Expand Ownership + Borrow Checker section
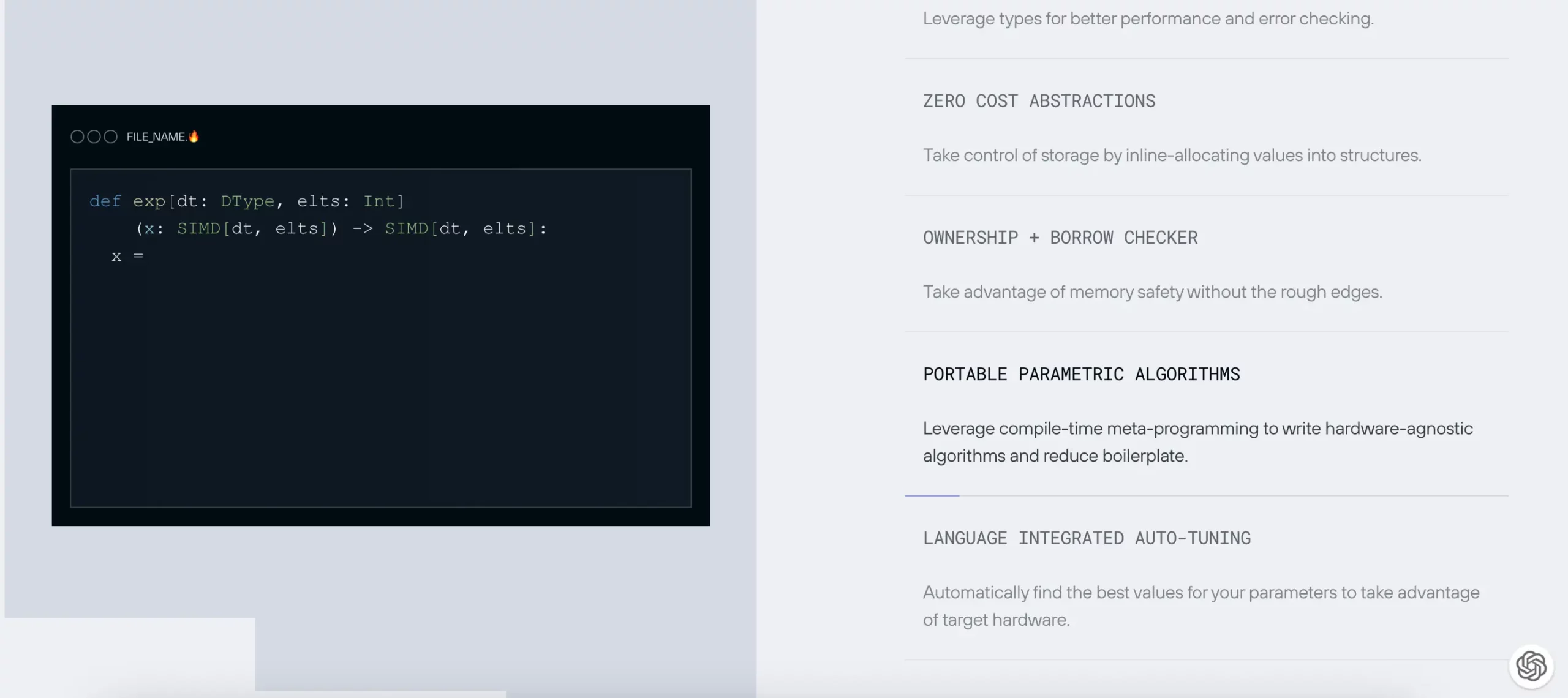 pos(1060,238)
